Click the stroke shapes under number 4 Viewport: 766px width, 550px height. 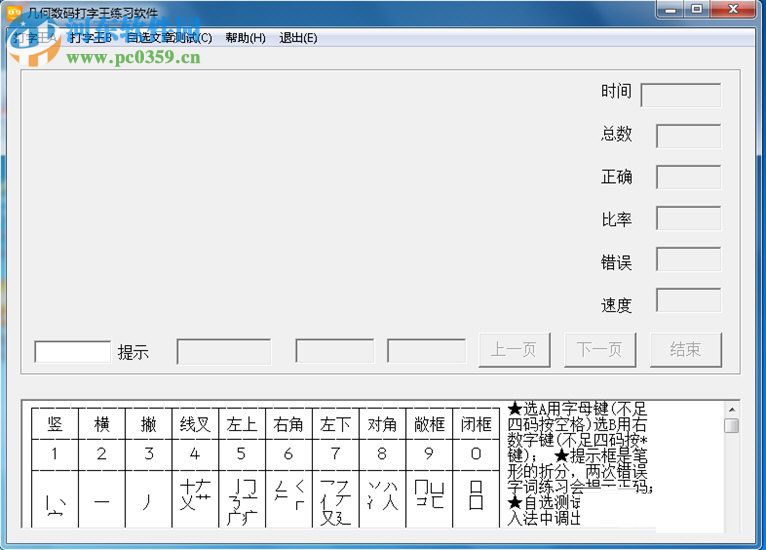click(x=195, y=495)
